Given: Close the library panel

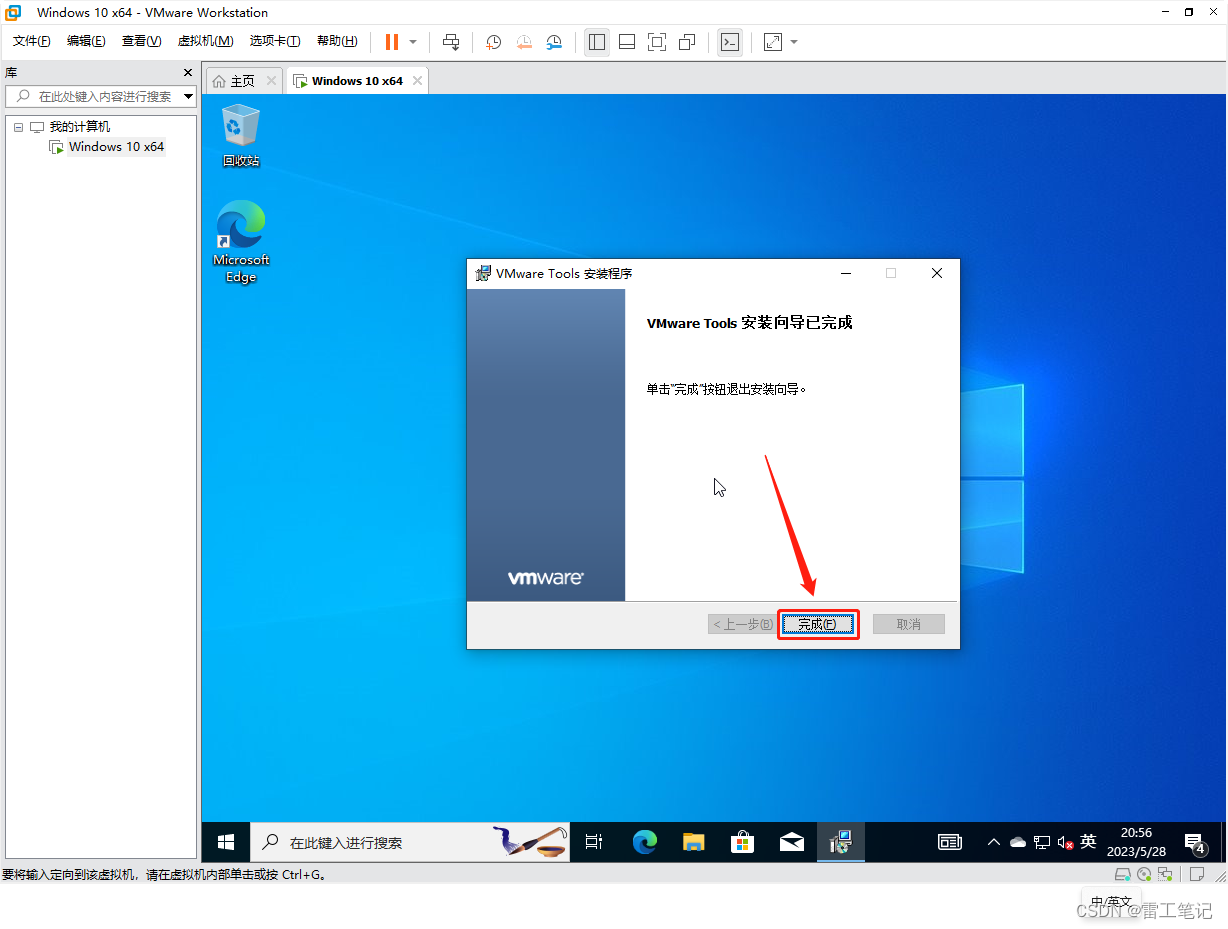Looking at the screenshot, I should [x=187, y=72].
